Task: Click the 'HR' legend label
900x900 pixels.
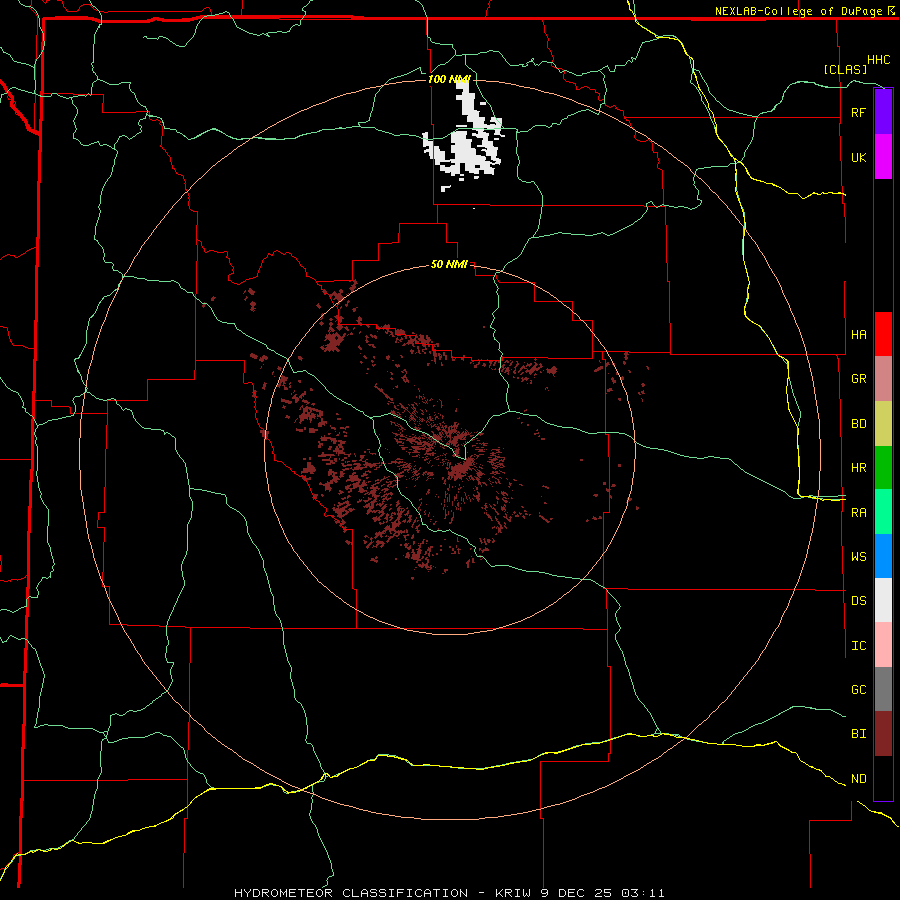Action: [858, 468]
